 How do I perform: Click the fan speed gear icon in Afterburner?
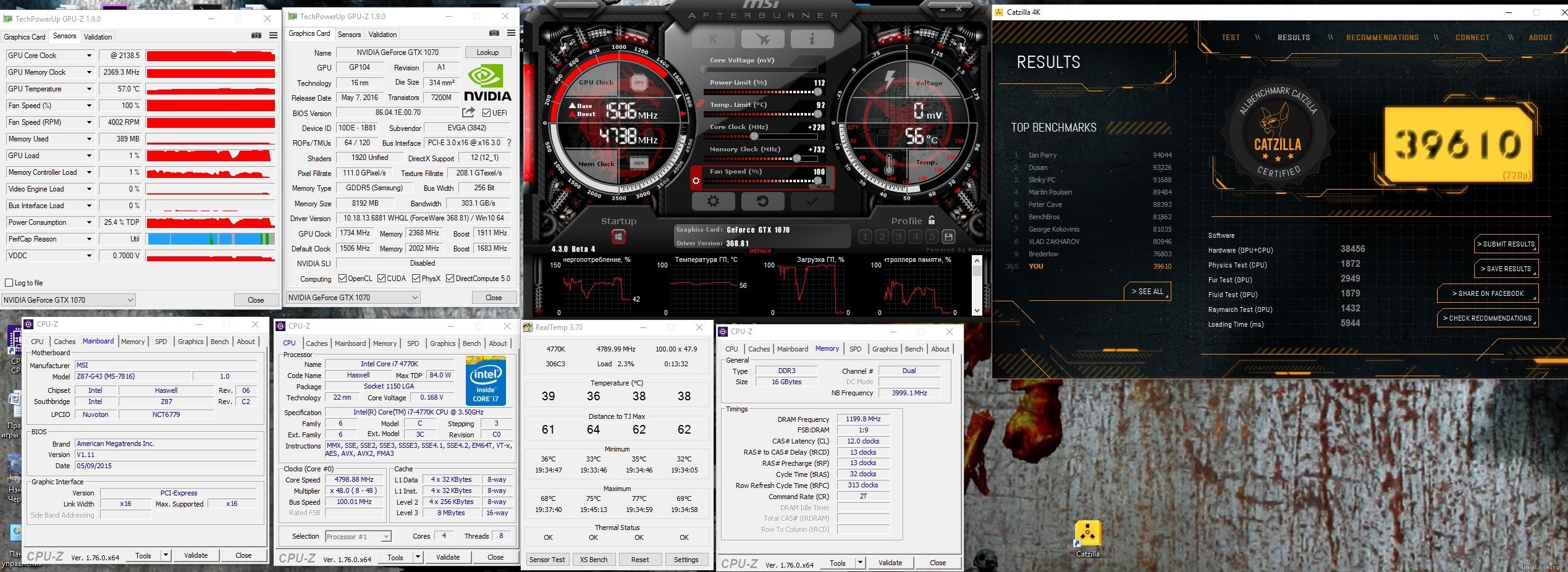click(696, 181)
